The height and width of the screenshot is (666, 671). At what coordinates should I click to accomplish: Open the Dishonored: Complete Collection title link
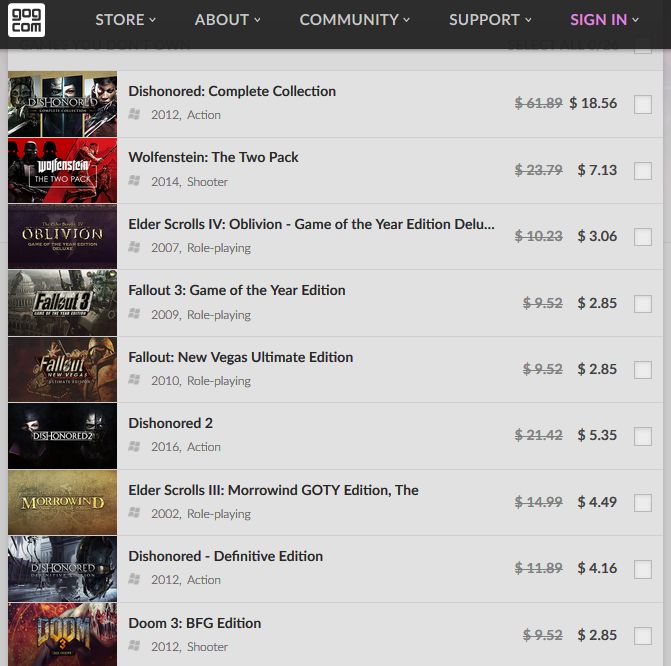(232, 91)
